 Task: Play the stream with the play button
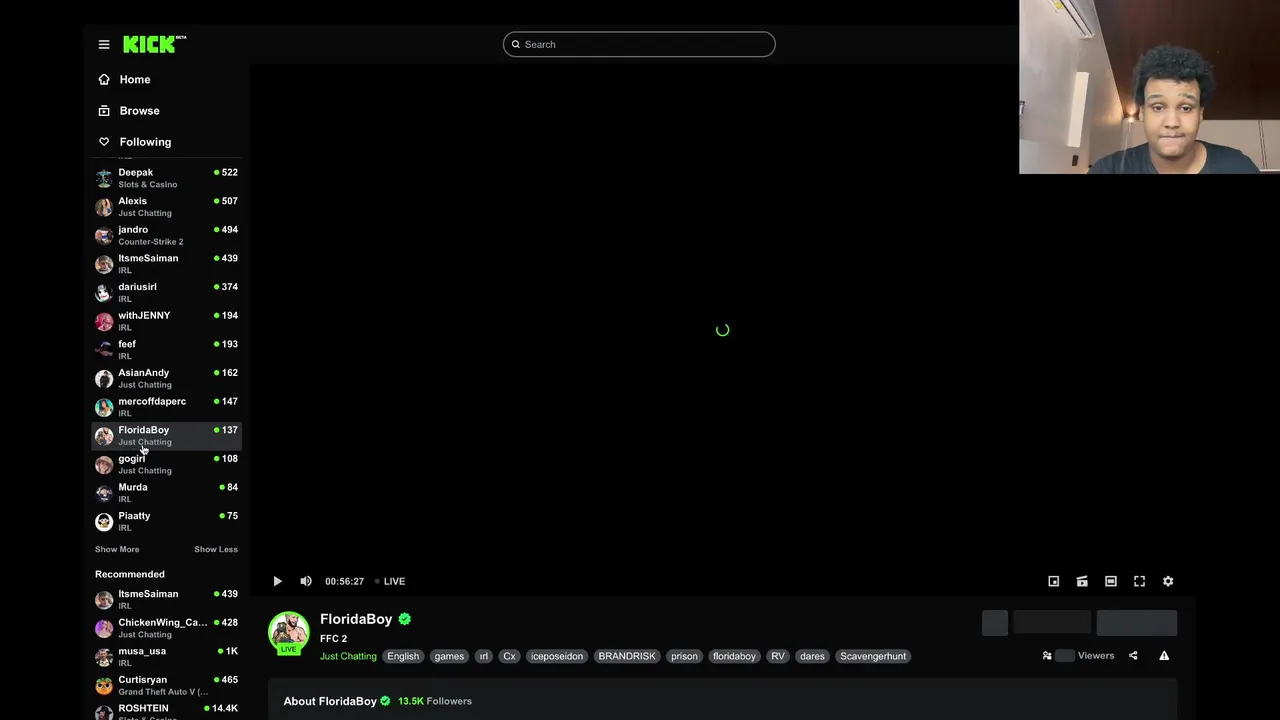(x=277, y=581)
